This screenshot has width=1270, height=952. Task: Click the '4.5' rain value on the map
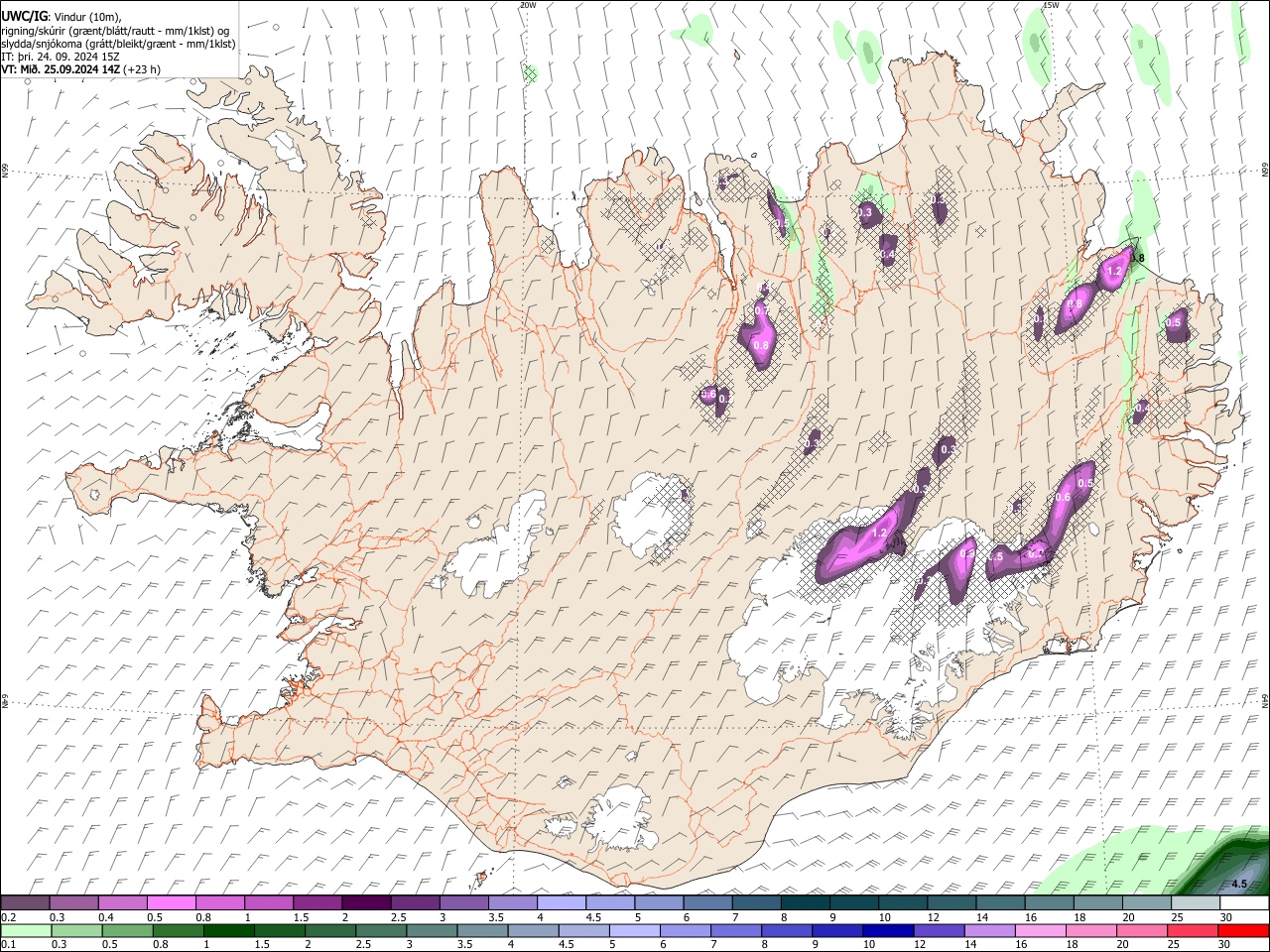[1239, 883]
